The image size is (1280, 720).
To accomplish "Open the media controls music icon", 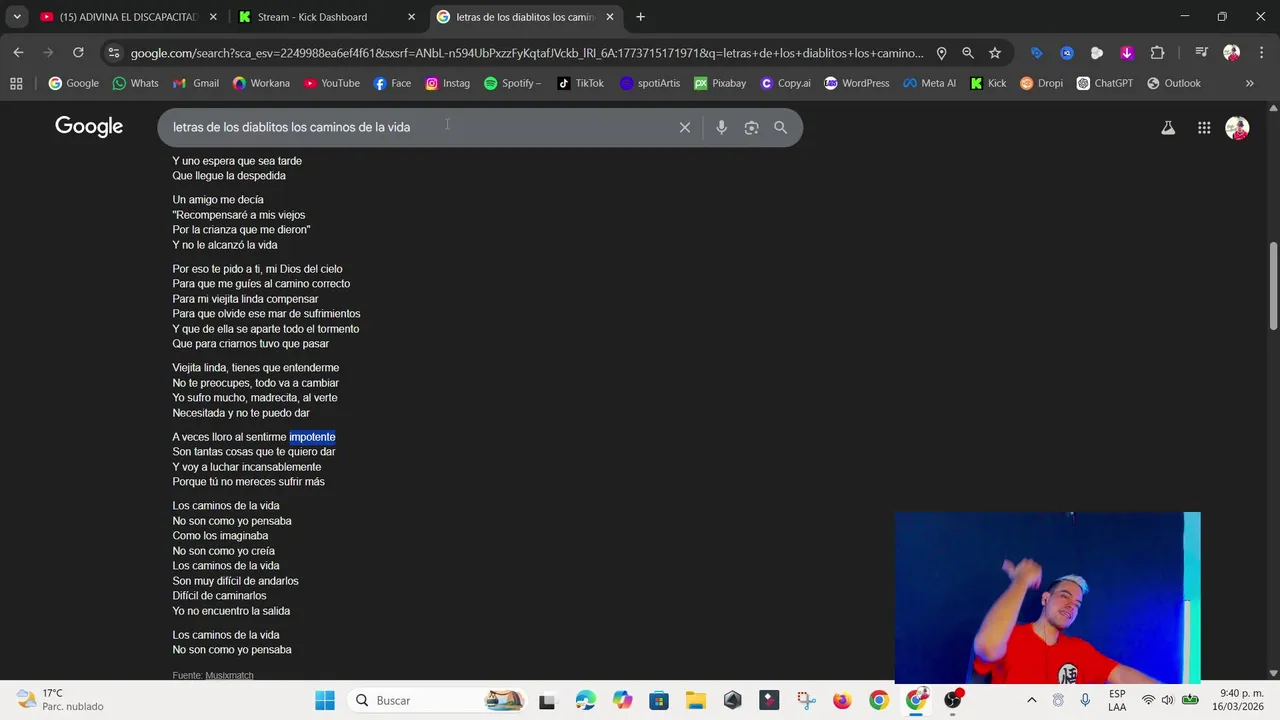I will point(1202,53).
